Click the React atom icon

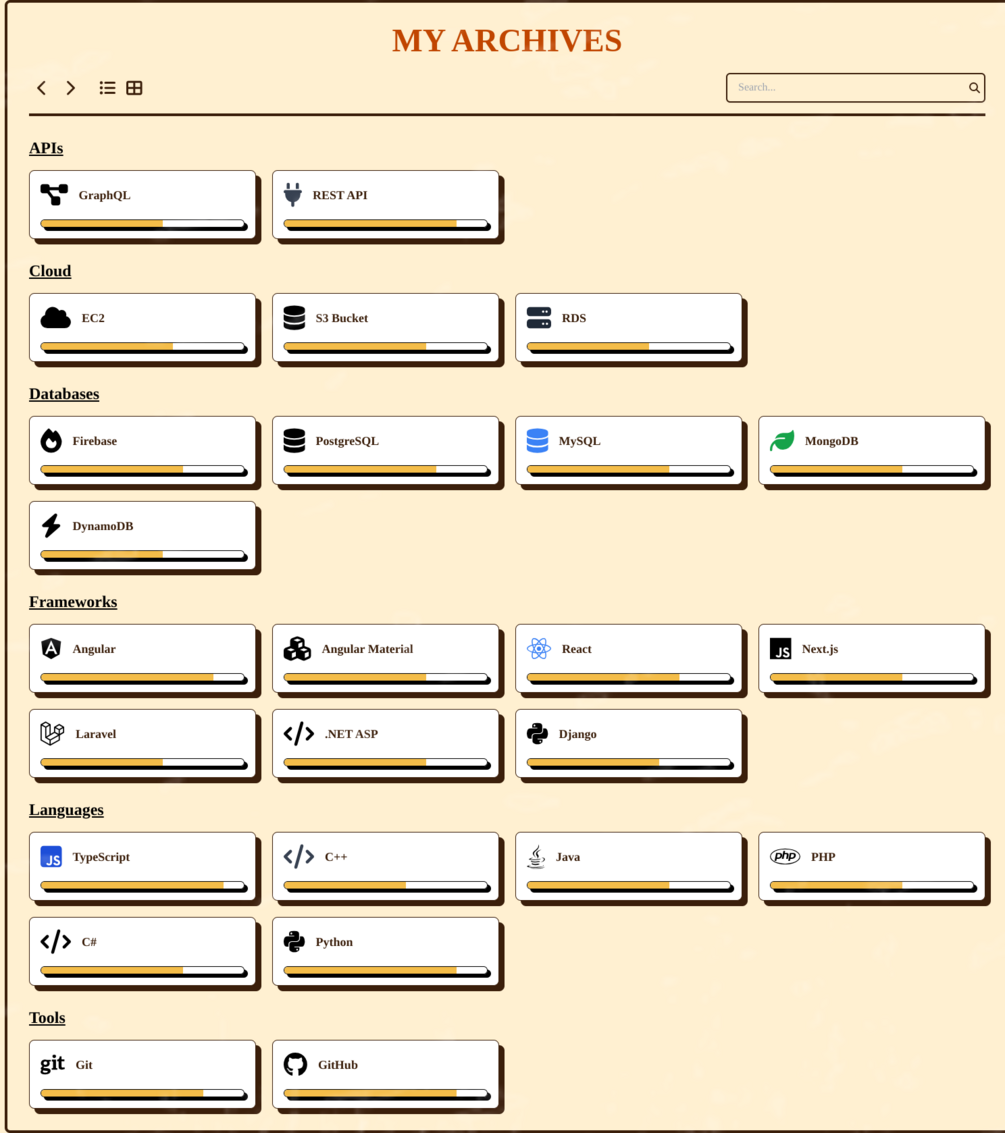pyautogui.click(x=538, y=649)
